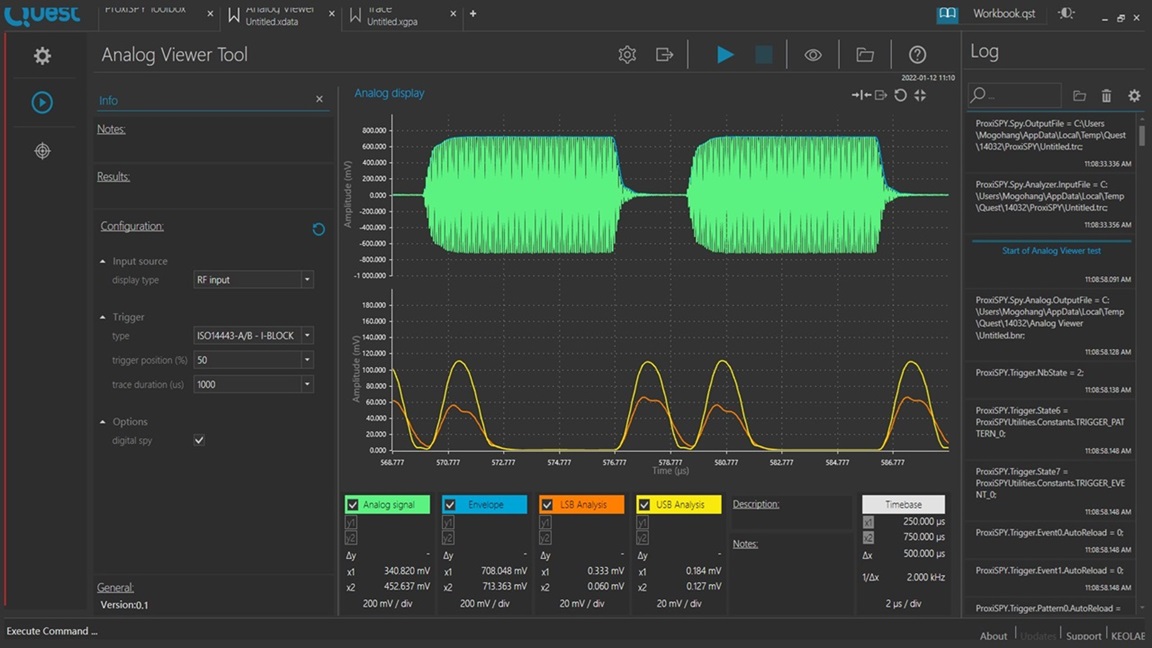Toggle the Analog signal checkbox
Image resolution: width=1152 pixels, height=648 pixels.
pyautogui.click(x=353, y=505)
